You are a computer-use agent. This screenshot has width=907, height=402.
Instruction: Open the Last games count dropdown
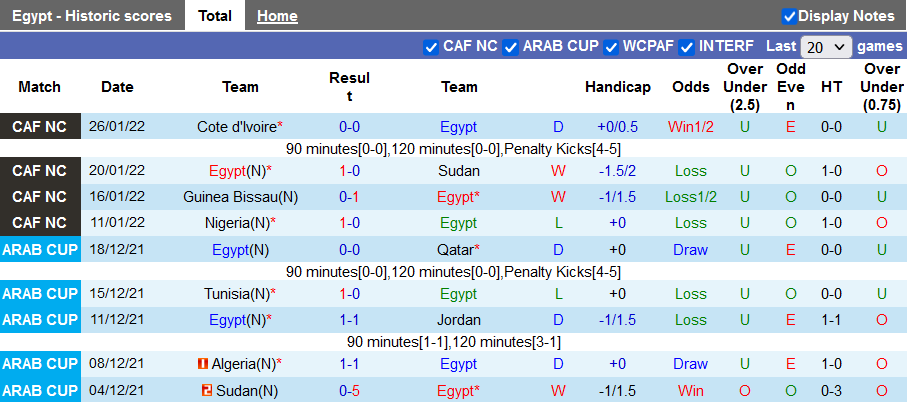(826, 47)
